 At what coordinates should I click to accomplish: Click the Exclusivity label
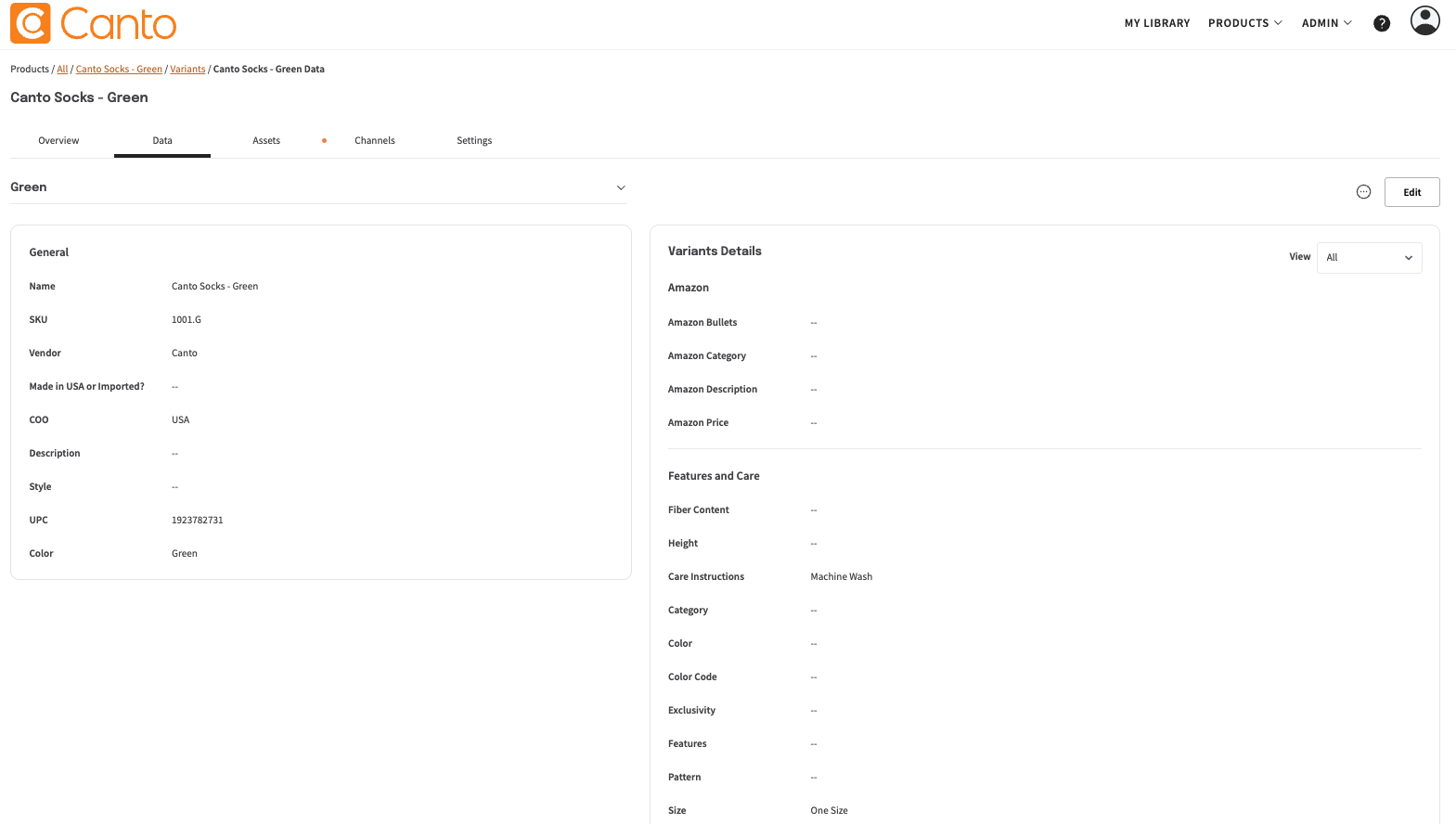[692, 711]
